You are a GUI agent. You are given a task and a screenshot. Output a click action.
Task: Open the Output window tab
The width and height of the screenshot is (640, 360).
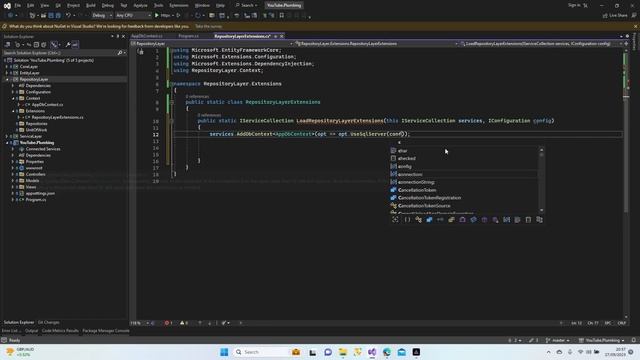(x=31, y=331)
